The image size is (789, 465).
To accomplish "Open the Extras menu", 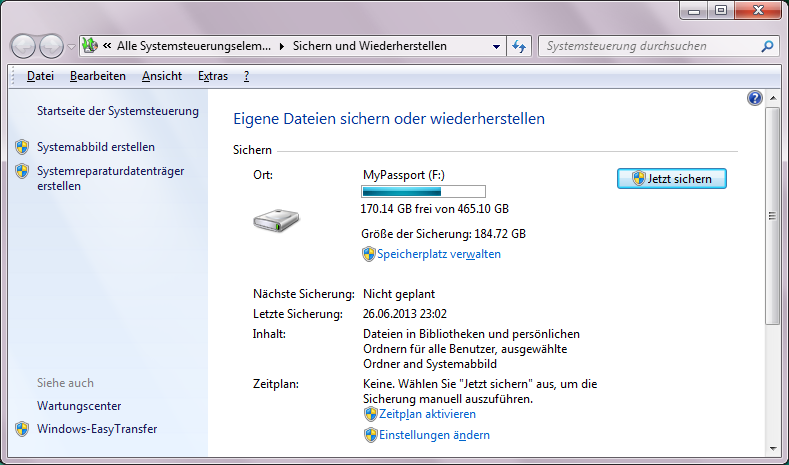I will pyautogui.click(x=213, y=76).
